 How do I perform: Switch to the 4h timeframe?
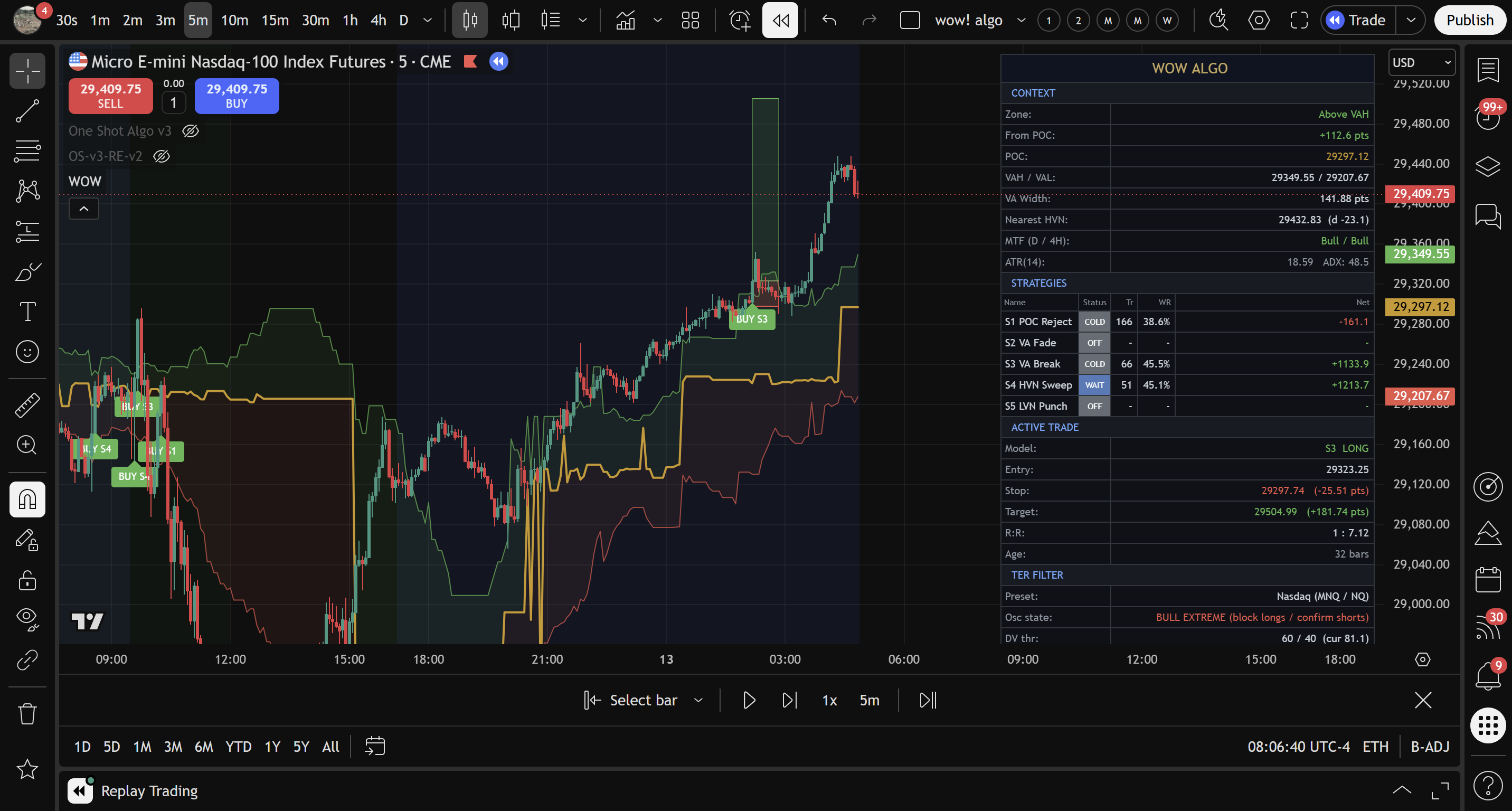379,20
